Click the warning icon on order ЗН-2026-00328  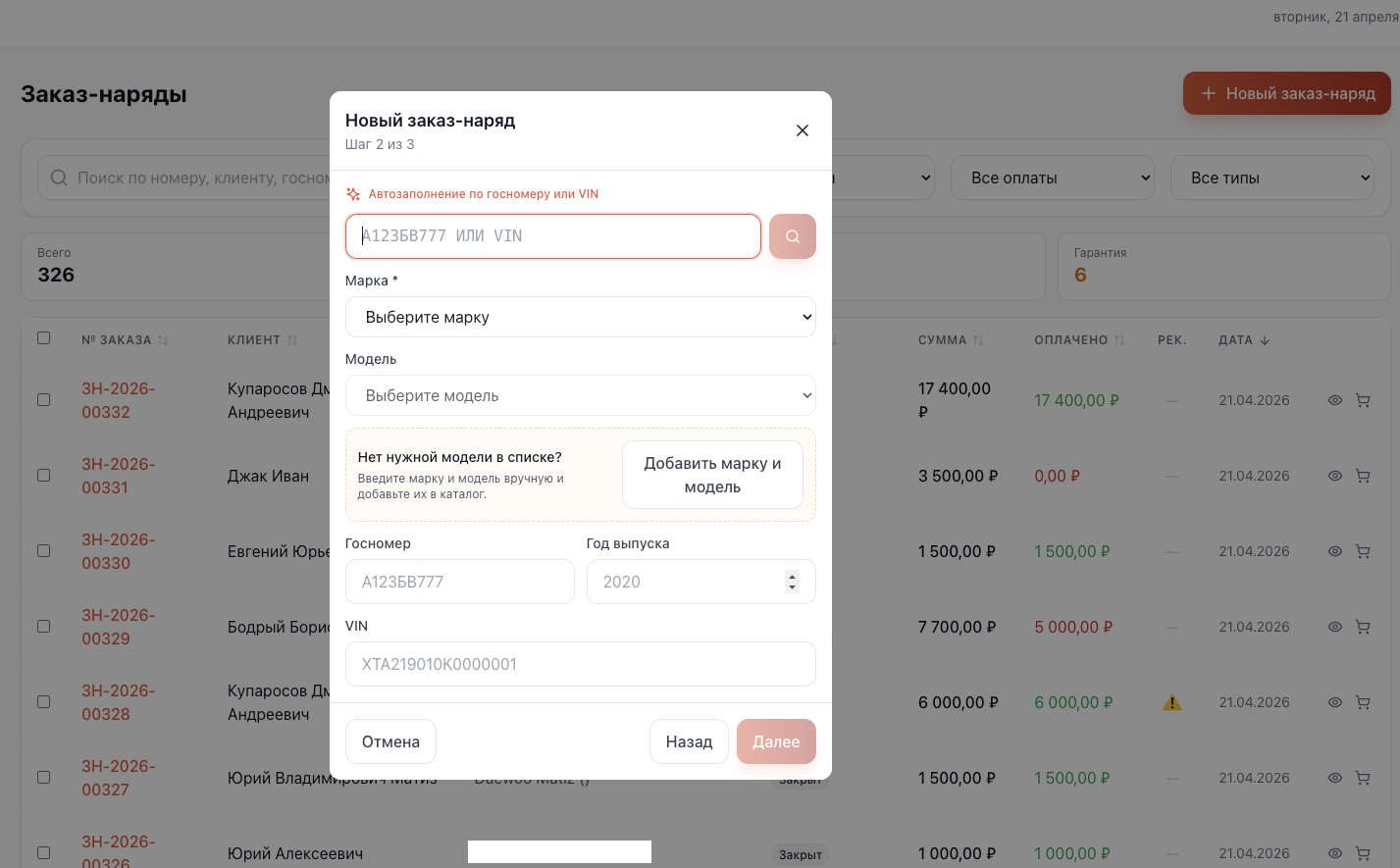click(x=1172, y=702)
